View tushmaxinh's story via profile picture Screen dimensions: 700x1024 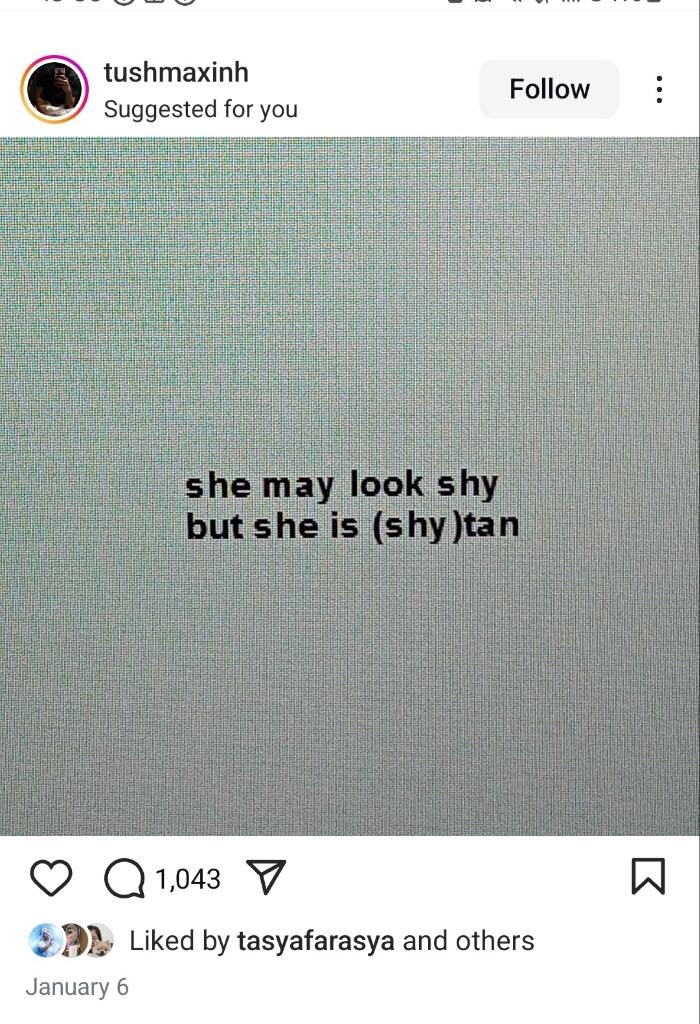[54, 89]
